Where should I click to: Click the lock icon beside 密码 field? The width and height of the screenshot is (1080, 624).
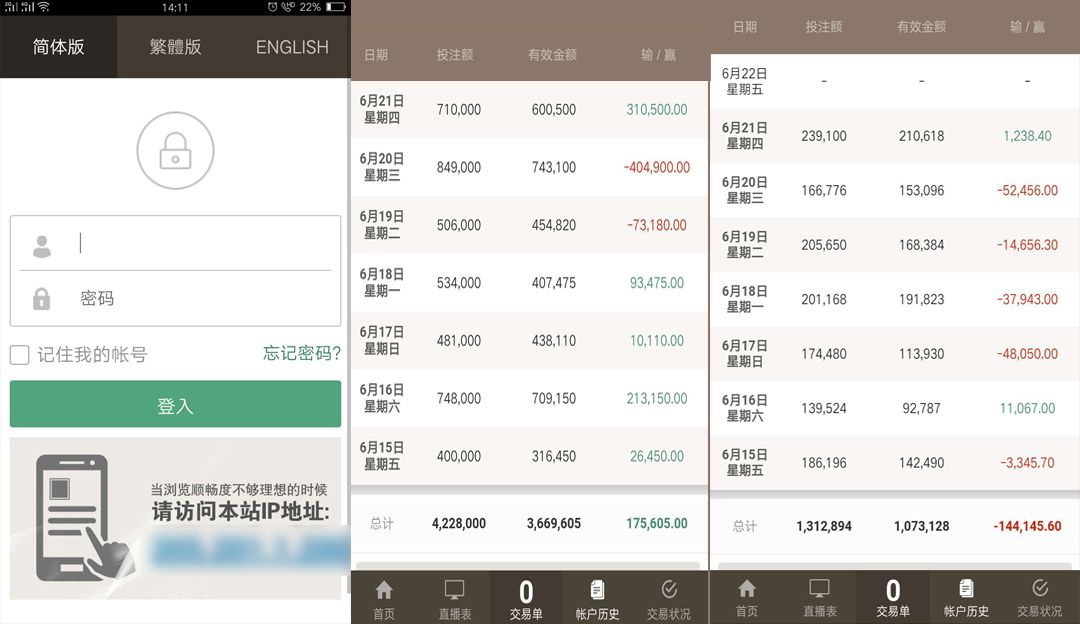click(x=42, y=297)
